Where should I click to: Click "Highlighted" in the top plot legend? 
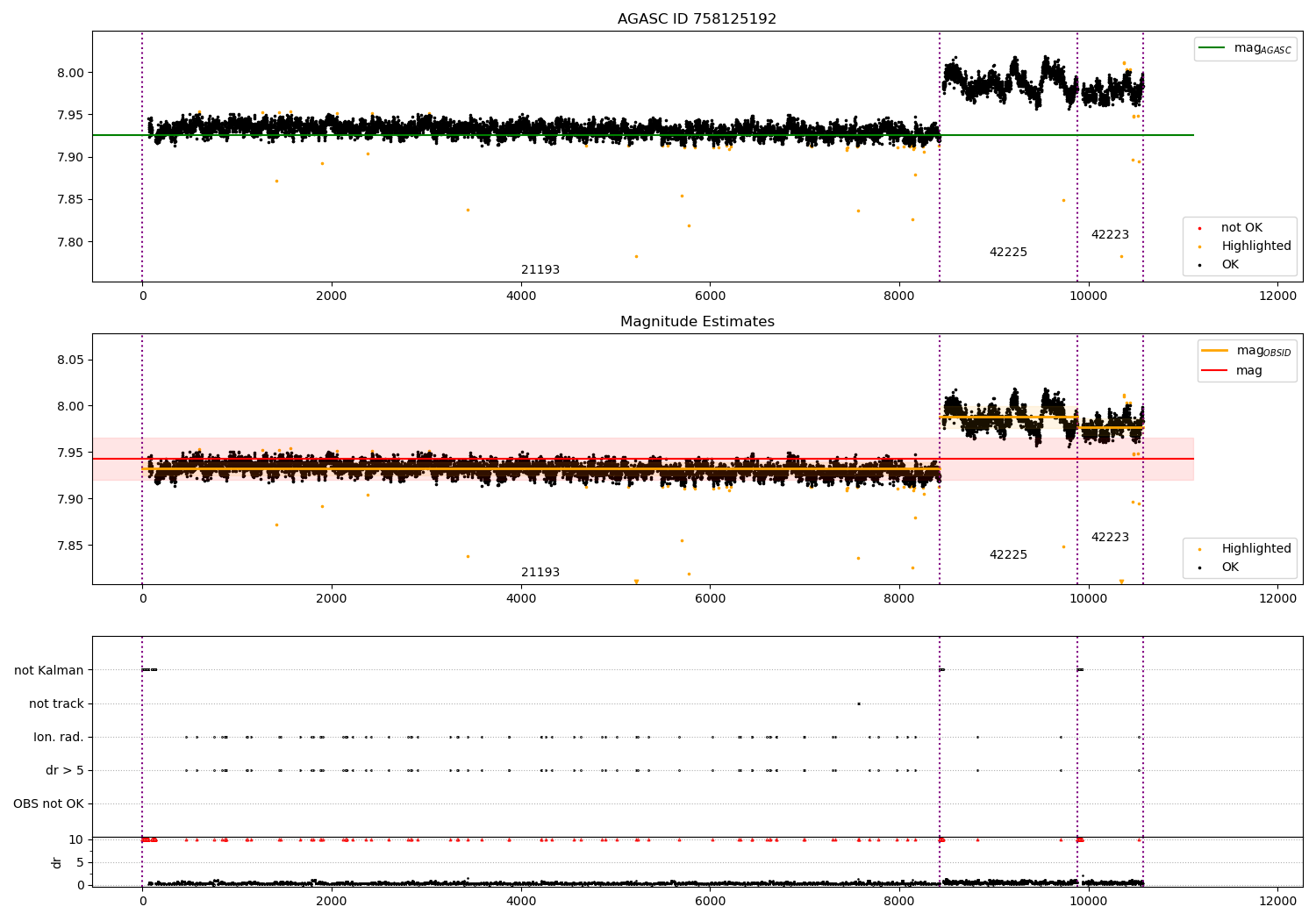[1256, 246]
